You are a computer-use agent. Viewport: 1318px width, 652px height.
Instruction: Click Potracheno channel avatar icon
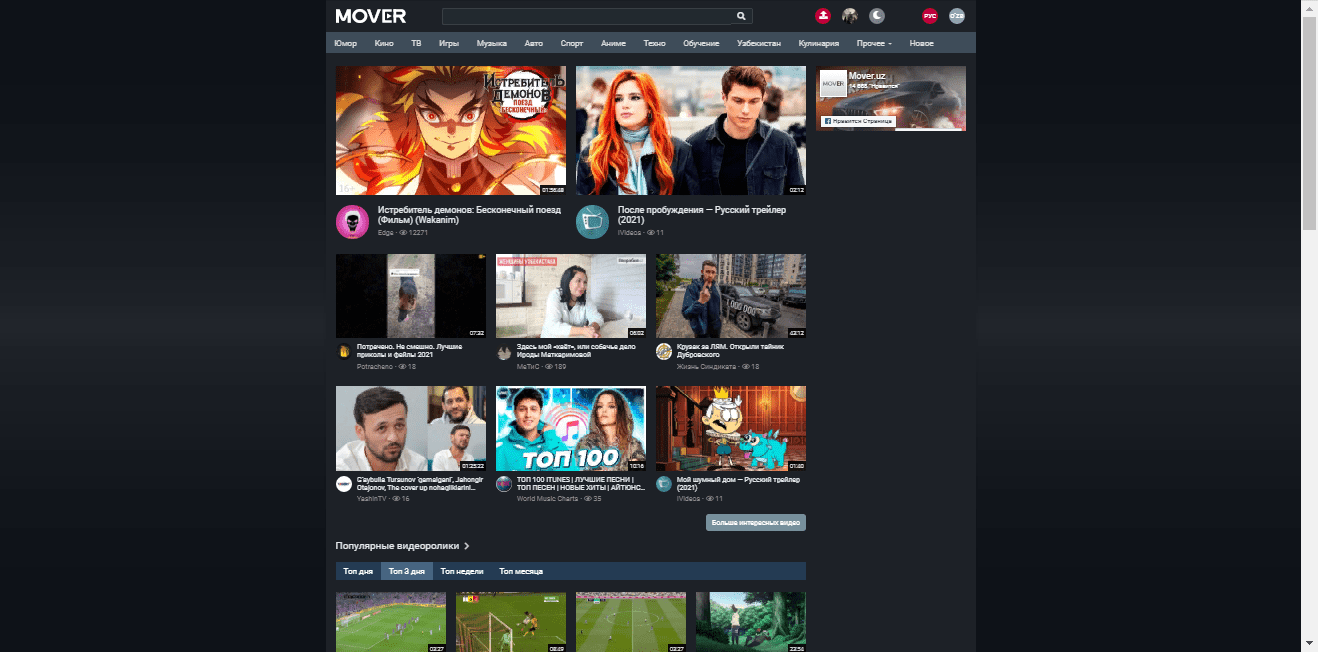[343, 351]
